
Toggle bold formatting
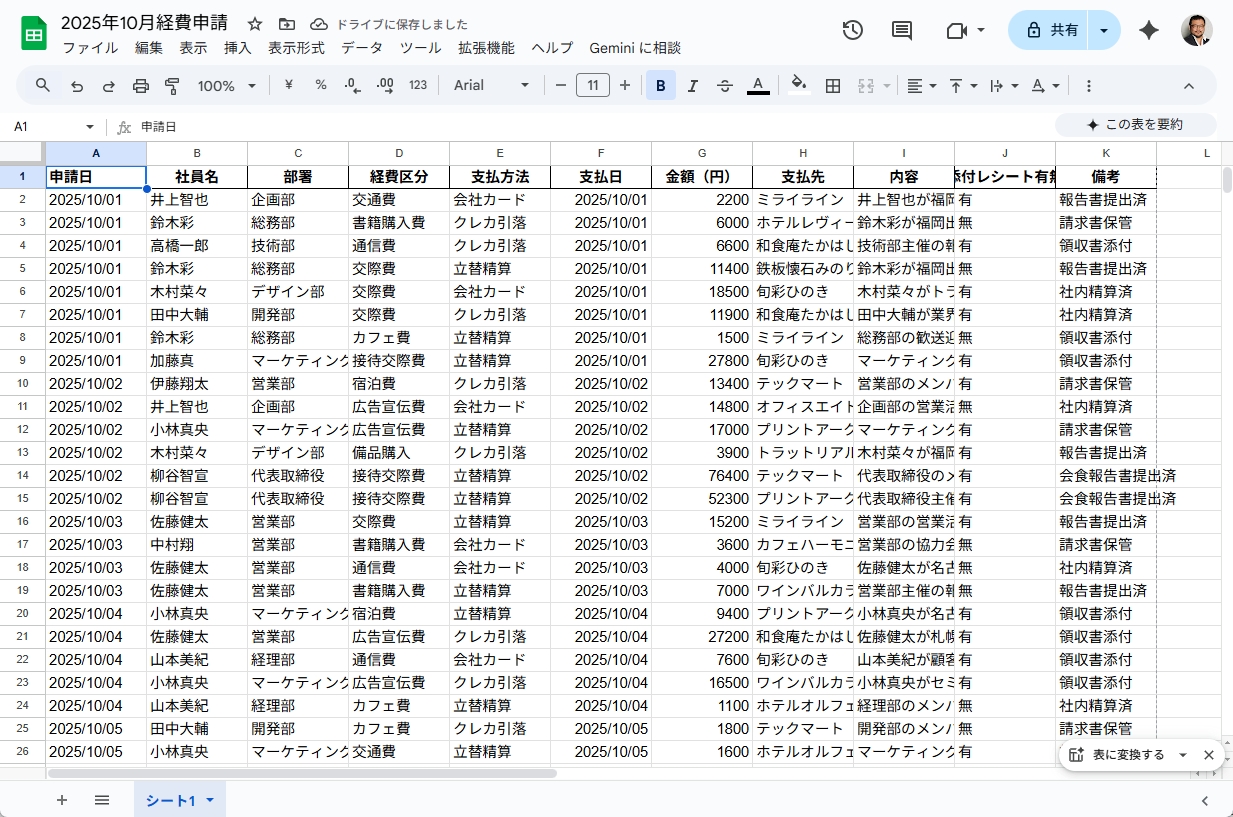tap(661, 86)
